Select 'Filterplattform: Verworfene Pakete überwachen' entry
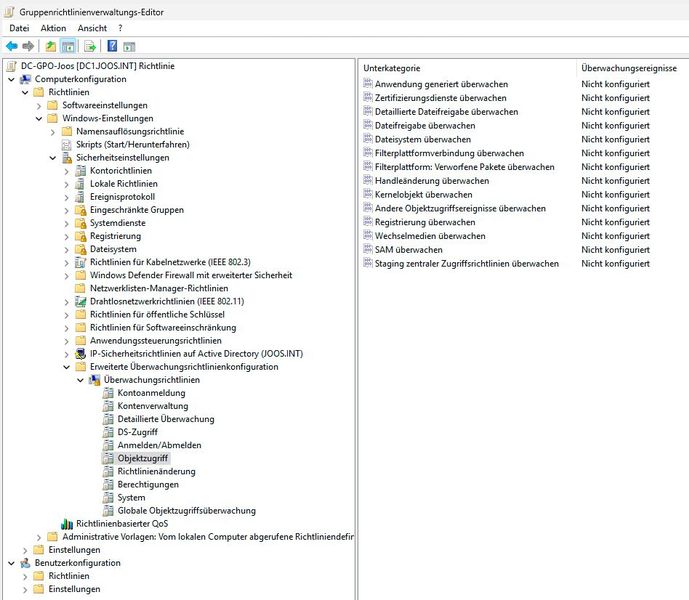This screenshot has height=600, width=689. coord(464,167)
